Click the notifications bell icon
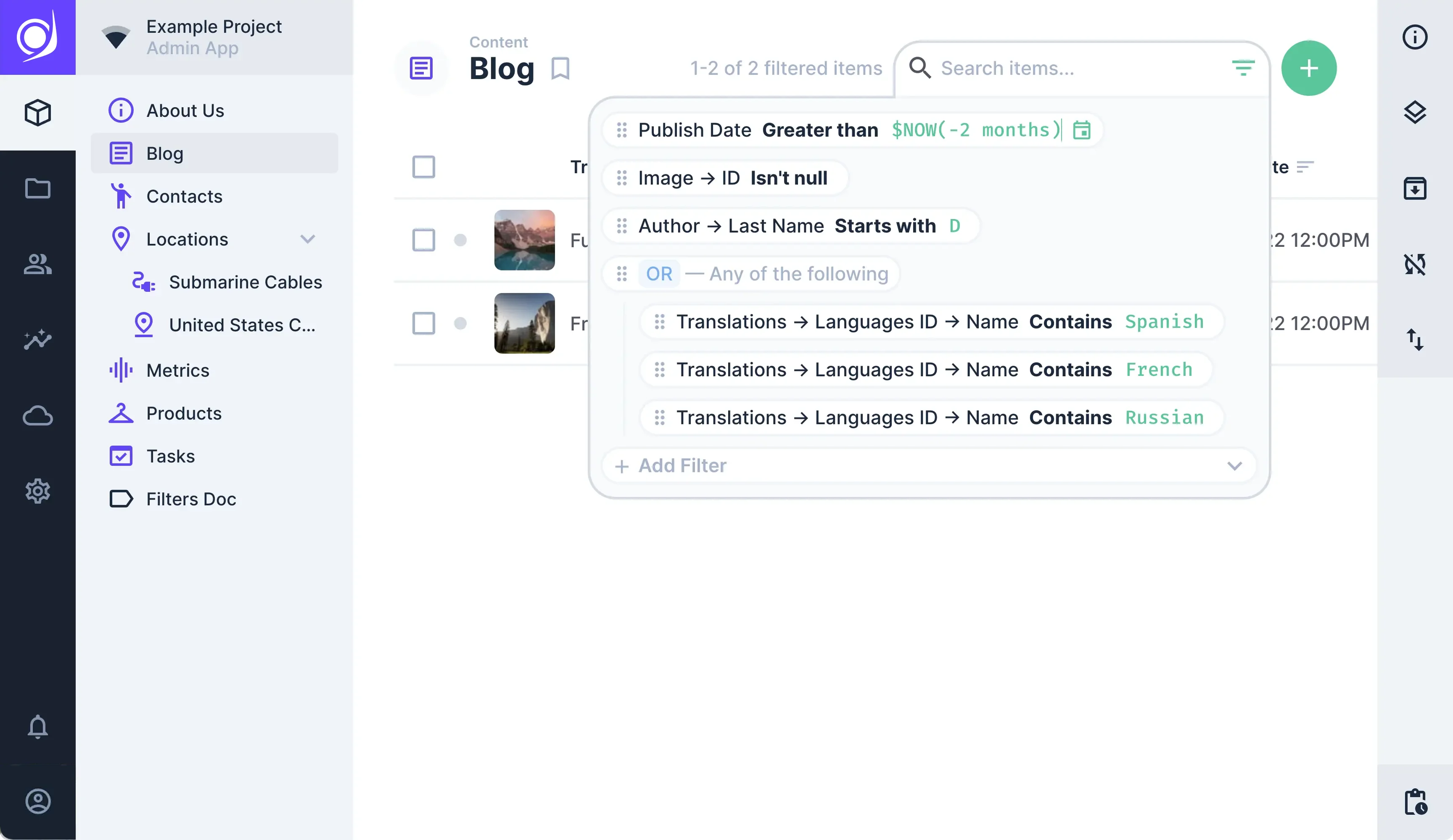 click(37, 726)
